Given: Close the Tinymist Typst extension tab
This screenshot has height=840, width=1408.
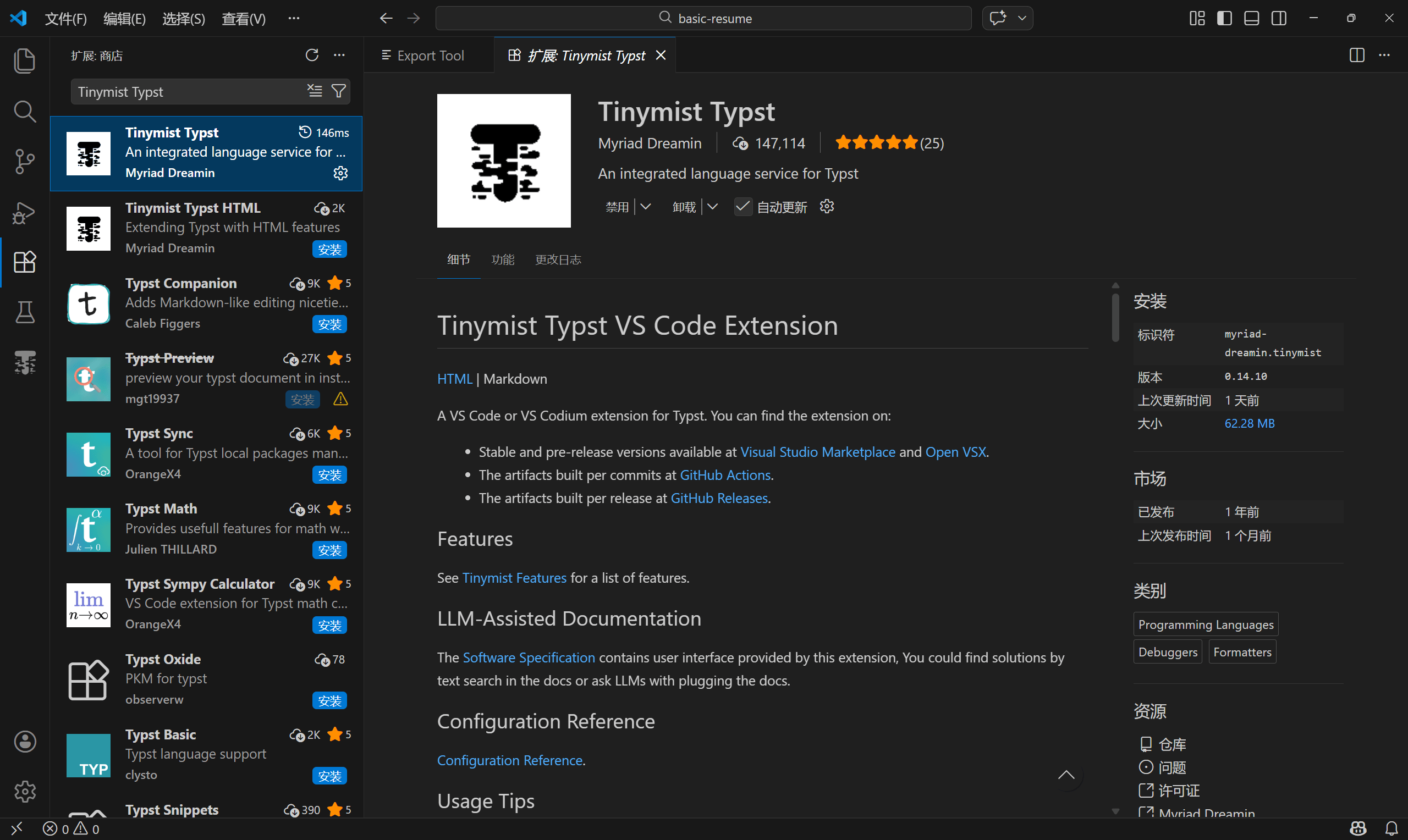Looking at the screenshot, I should click(x=661, y=55).
